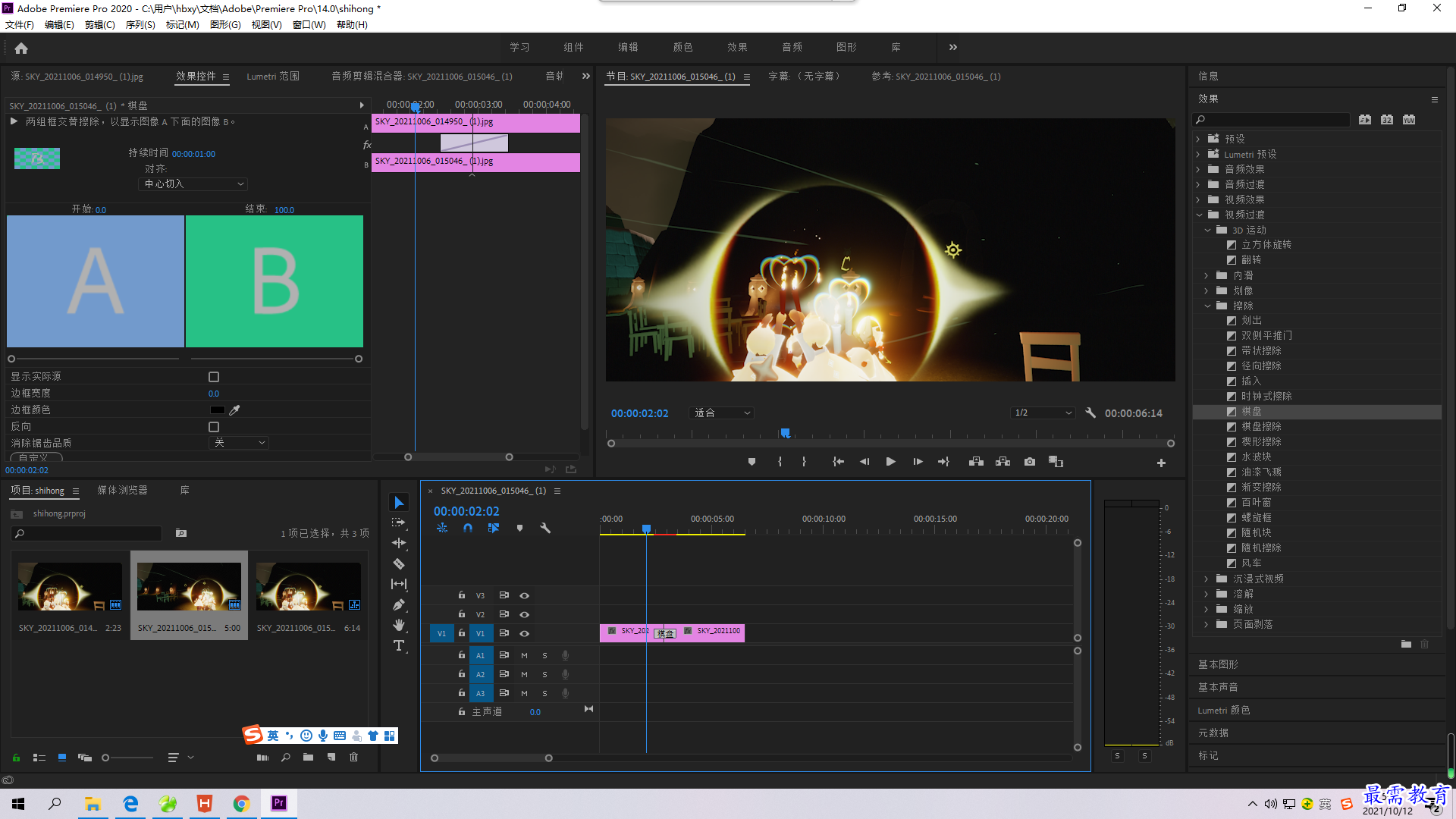The image size is (1456, 819).
Task: Click effects search field
Action: coord(1271,120)
